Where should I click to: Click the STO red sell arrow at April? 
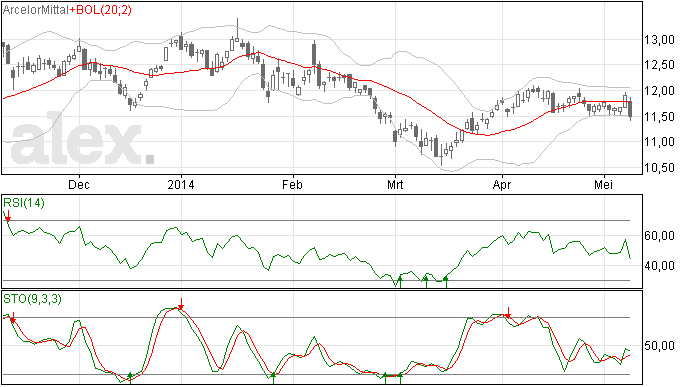(508, 313)
